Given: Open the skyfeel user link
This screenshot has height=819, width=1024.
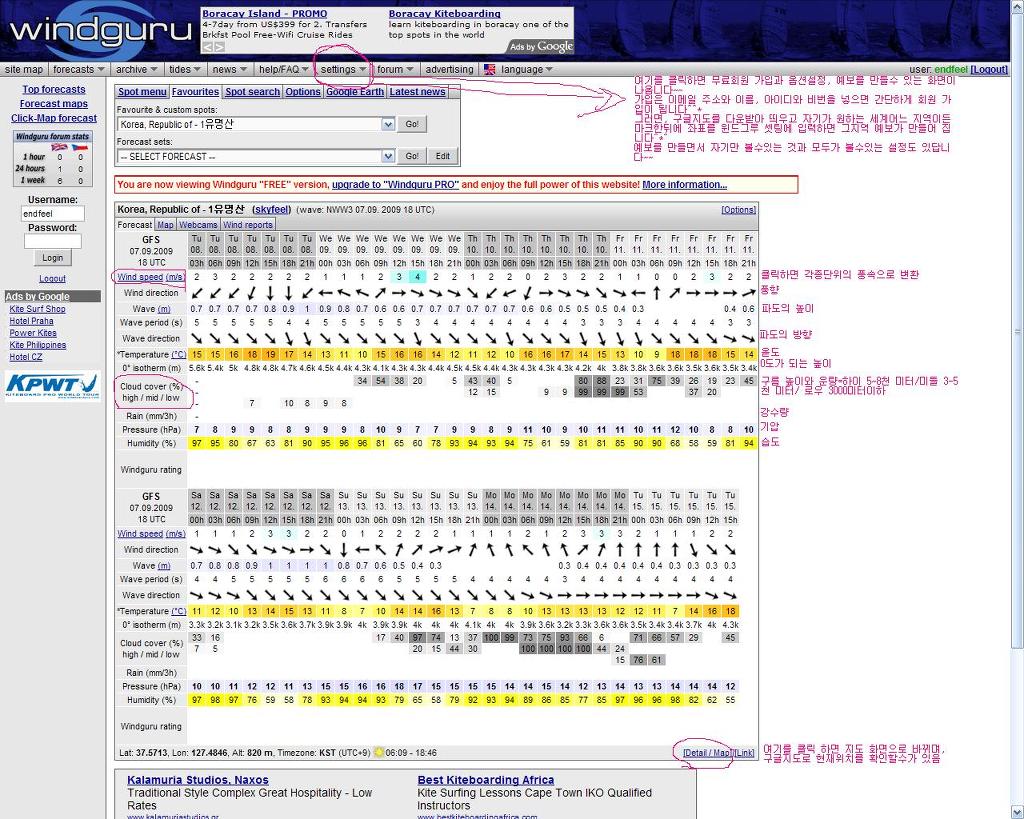Looking at the screenshot, I should pos(272,210).
